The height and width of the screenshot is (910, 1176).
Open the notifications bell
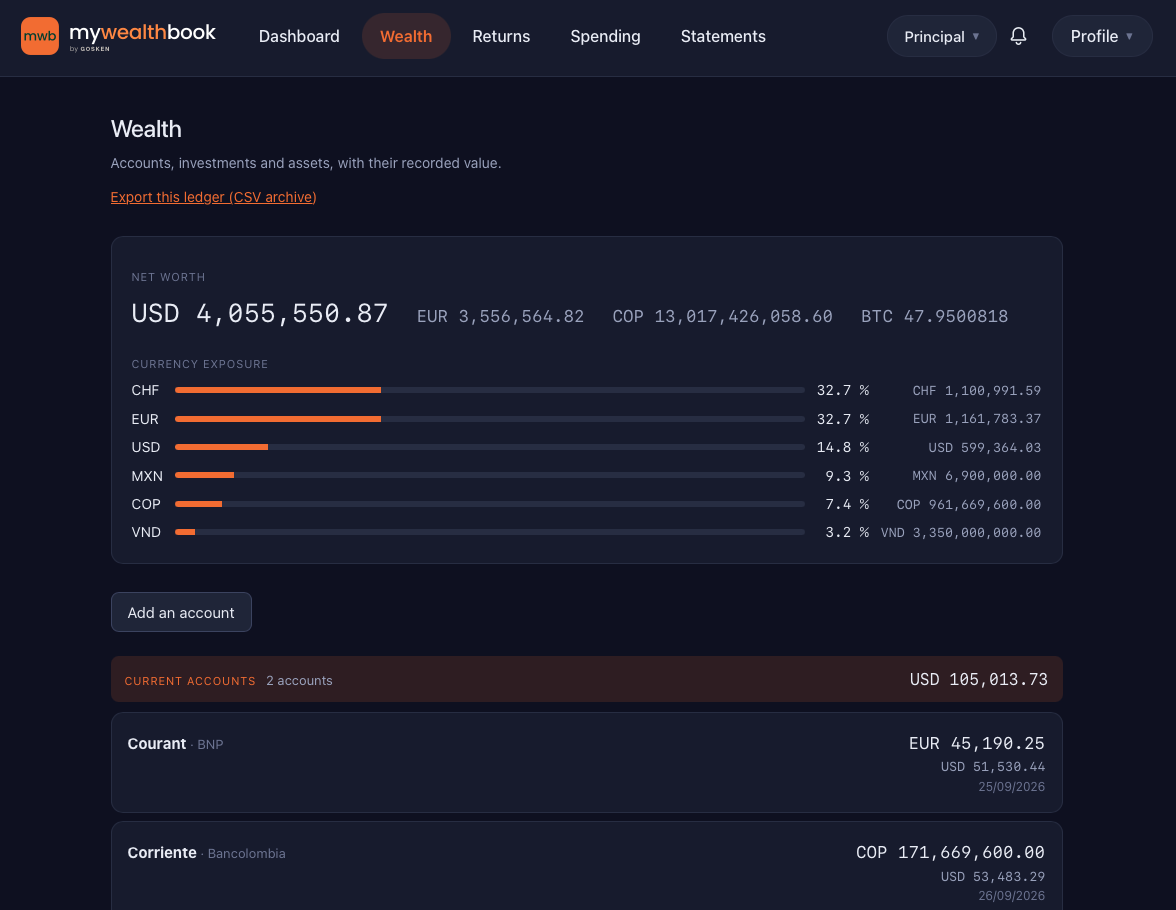pos(1018,36)
